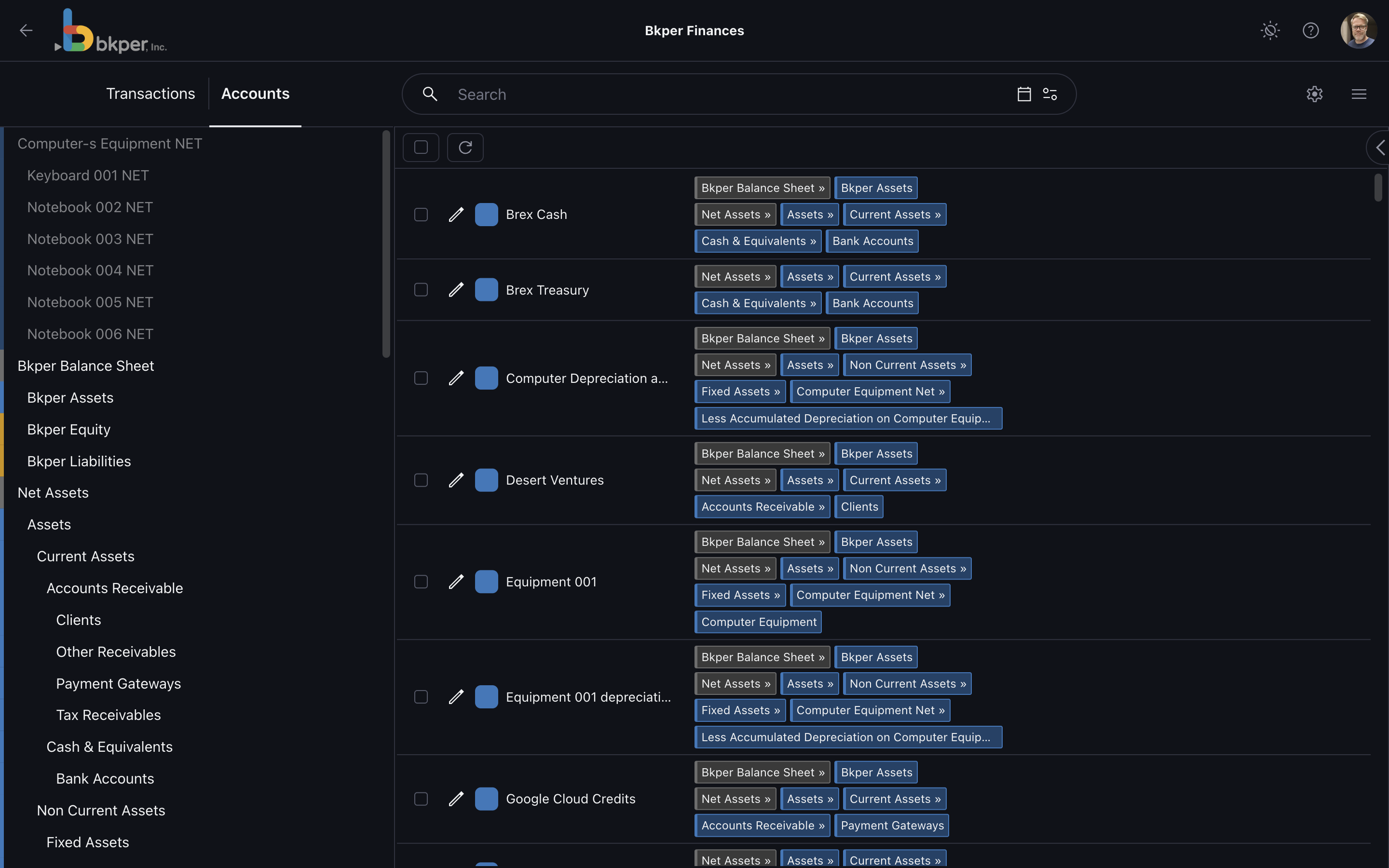
Task: Check the Equipment 001 row checkbox
Action: pos(421,582)
